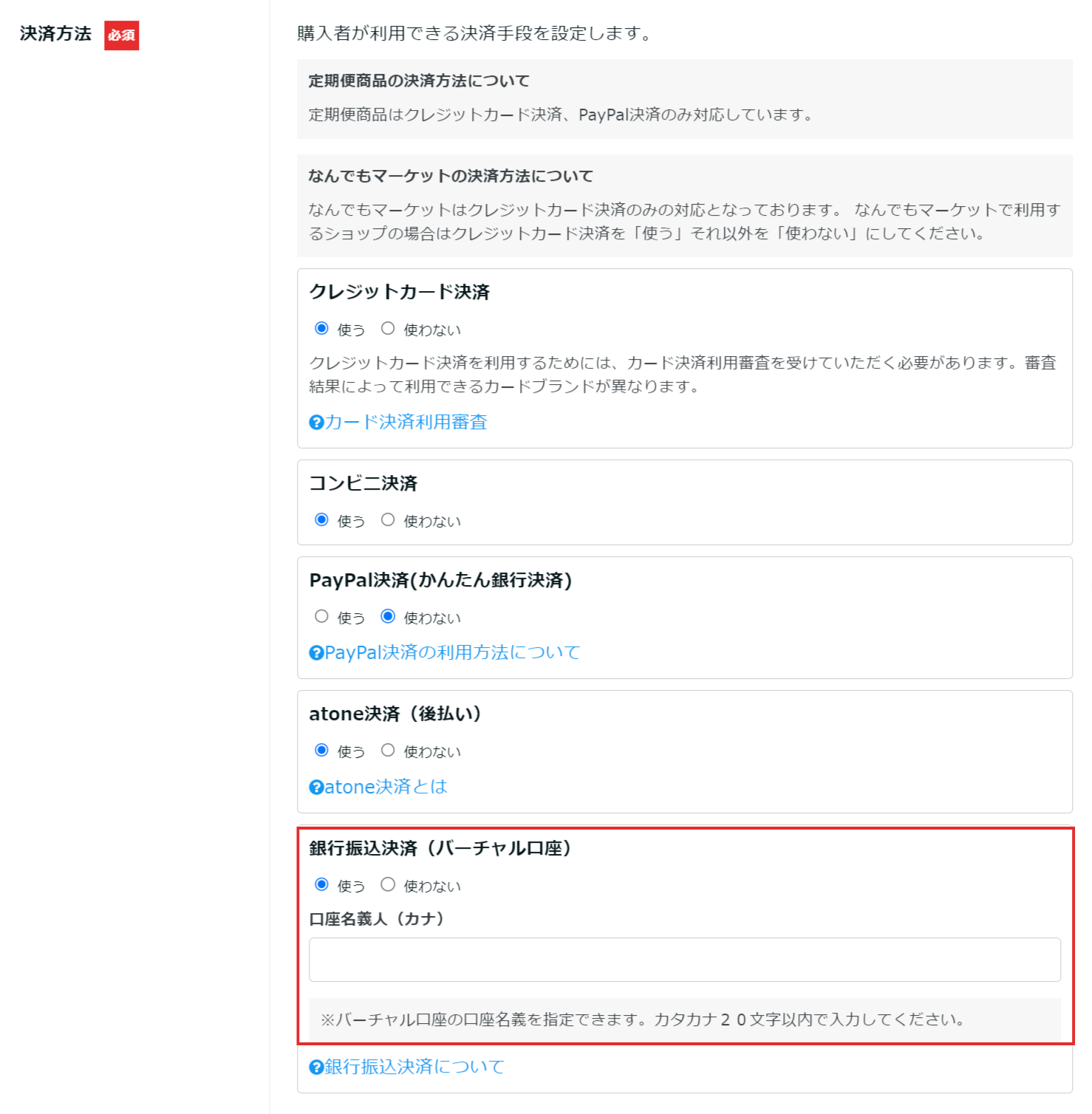Open the カード決済利用審査 link
The width and height of the screenshot is (1092, 1114).
[x=406, y=422]
